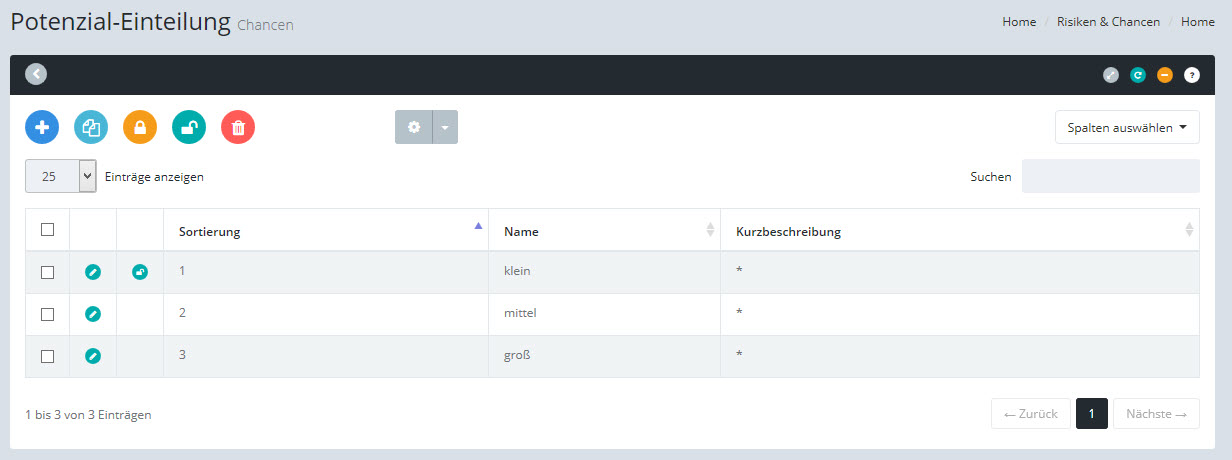The width and height of the screenshot is (1232, 460).
Task: Expand the entries-per-page dropdown showing 25
Action: pos(60,176)
